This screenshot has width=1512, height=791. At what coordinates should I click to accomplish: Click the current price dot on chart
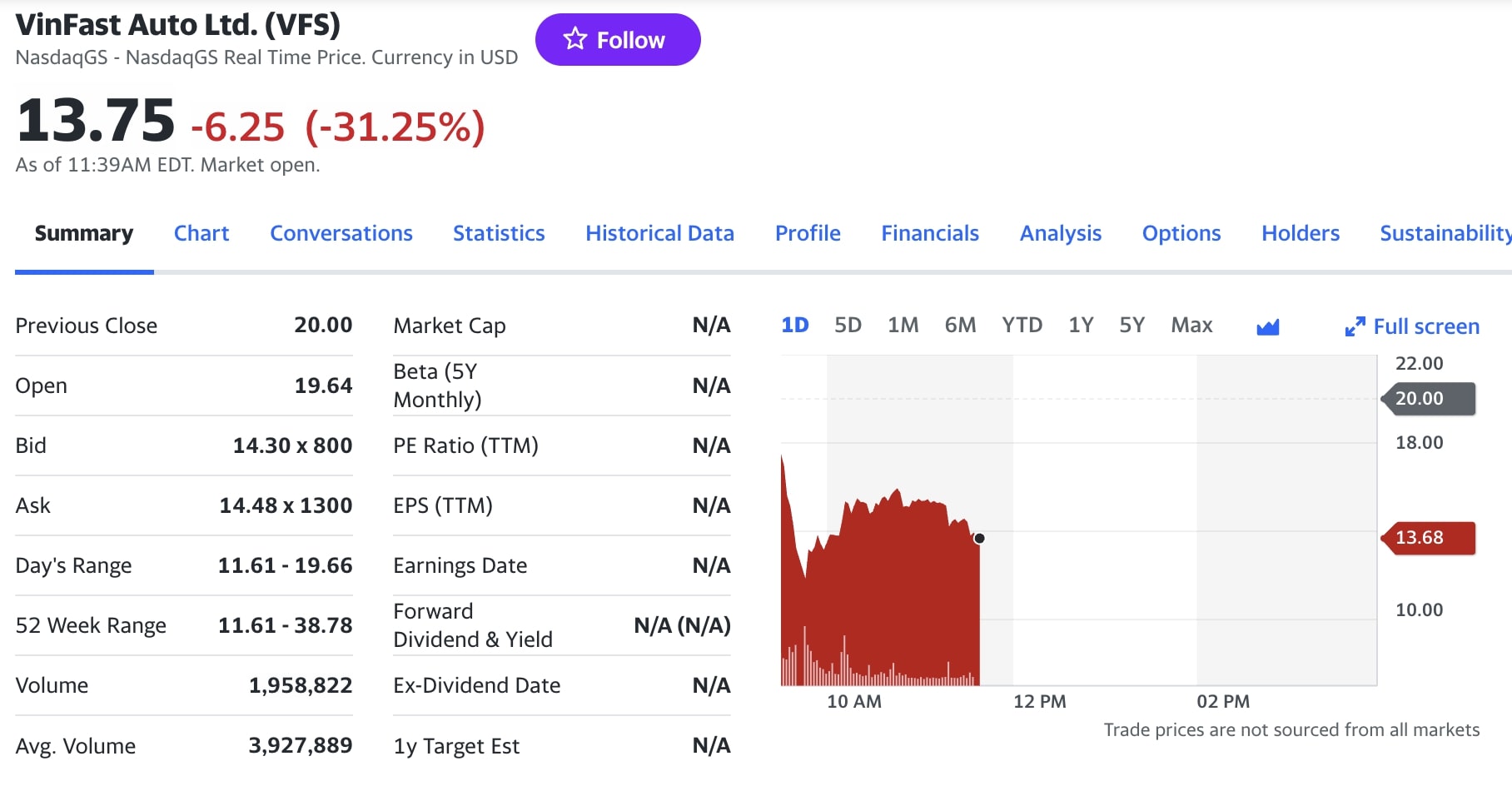click(x=979, y=539)
